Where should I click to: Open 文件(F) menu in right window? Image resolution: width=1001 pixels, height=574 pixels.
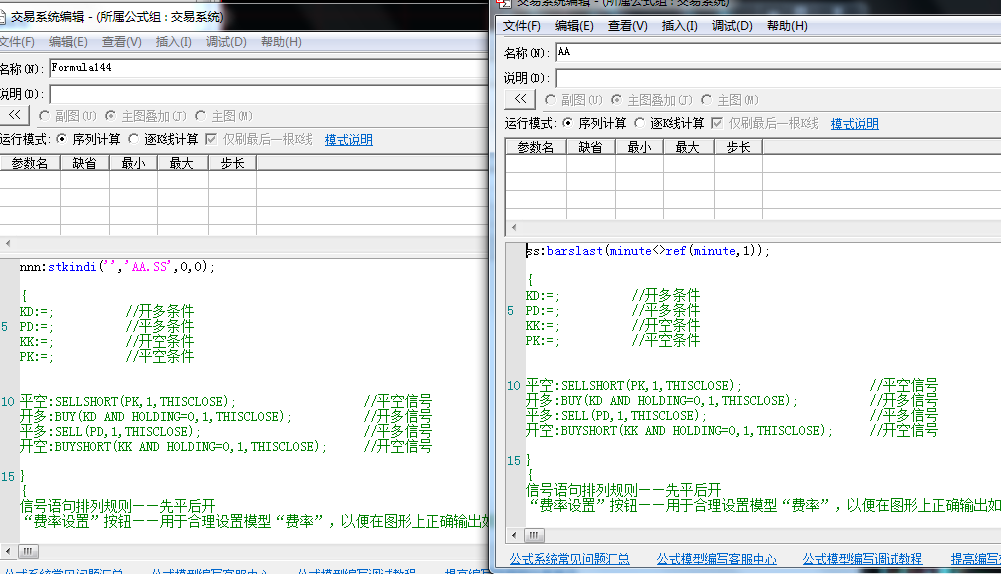522,26
